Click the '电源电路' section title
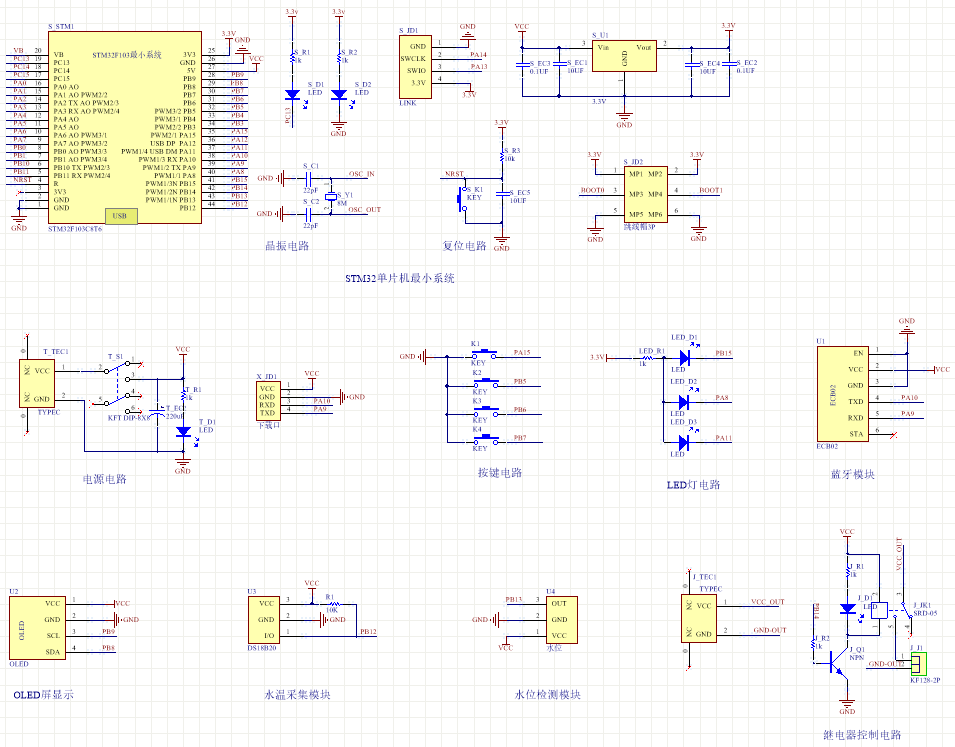The image size is (955, 747). coord(105,480)
